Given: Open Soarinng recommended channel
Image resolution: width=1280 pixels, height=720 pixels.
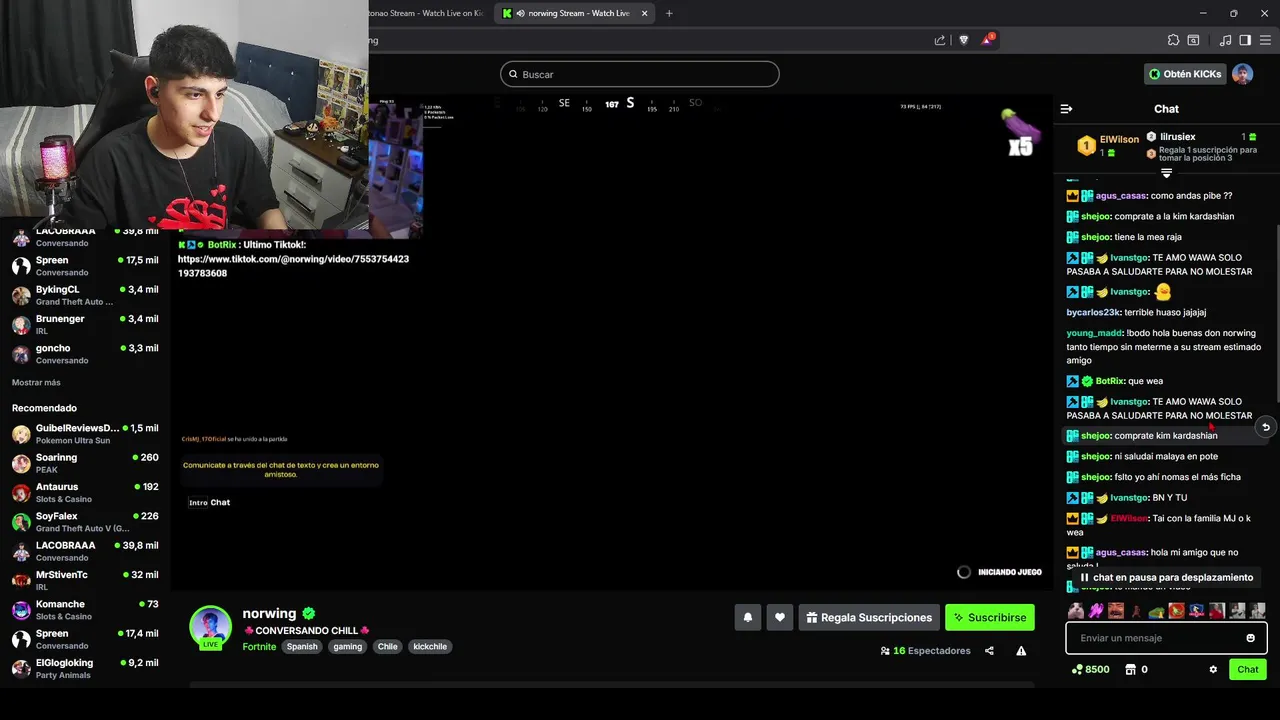Looking at the screenshot, I should (85, 463).
